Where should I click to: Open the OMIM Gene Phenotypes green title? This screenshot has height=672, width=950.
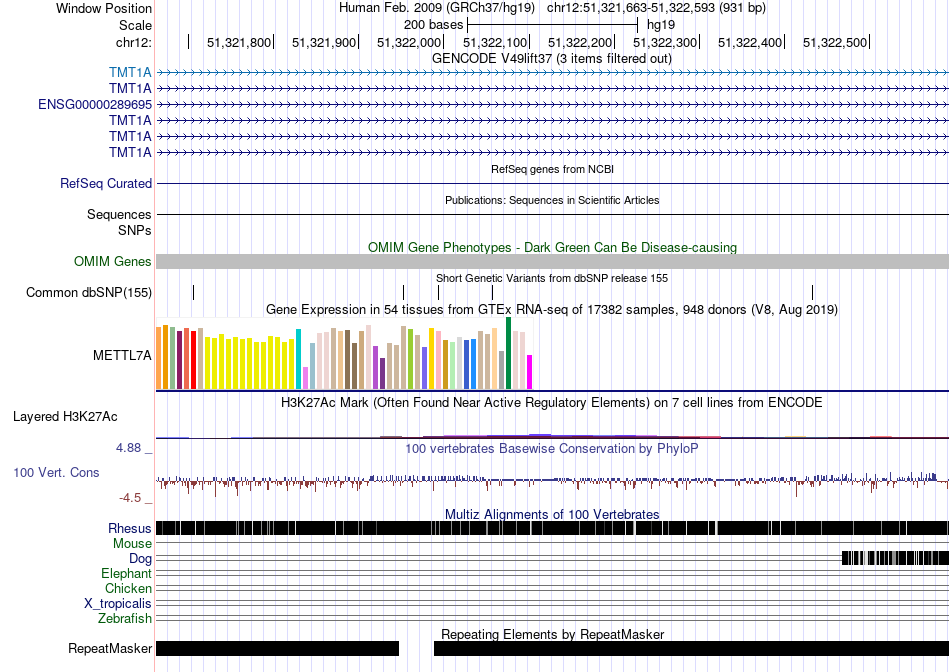point(552,247)
